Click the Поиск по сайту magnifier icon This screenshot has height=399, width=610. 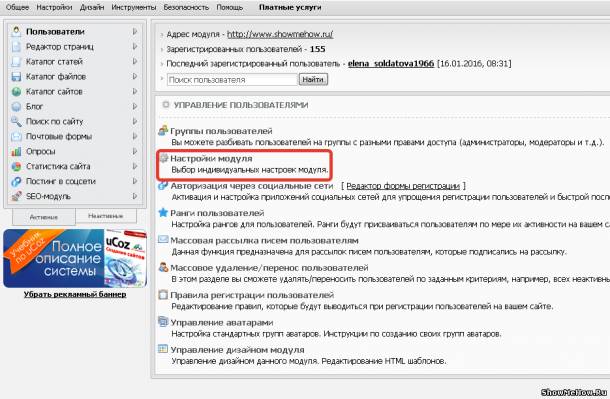tap(16, 121)
